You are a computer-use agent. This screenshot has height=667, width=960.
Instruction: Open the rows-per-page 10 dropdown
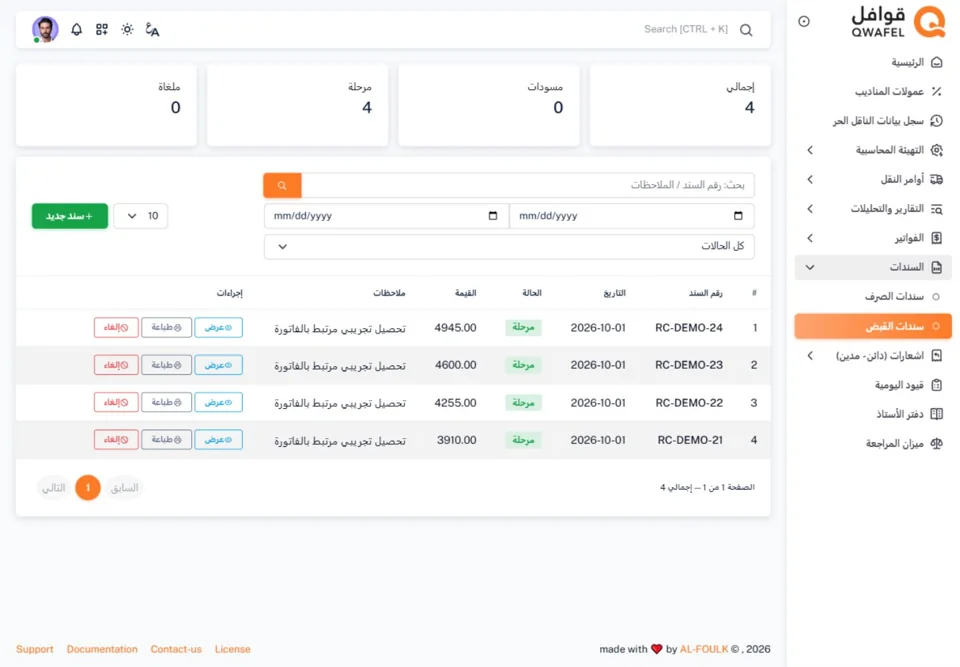pos(141,216)
